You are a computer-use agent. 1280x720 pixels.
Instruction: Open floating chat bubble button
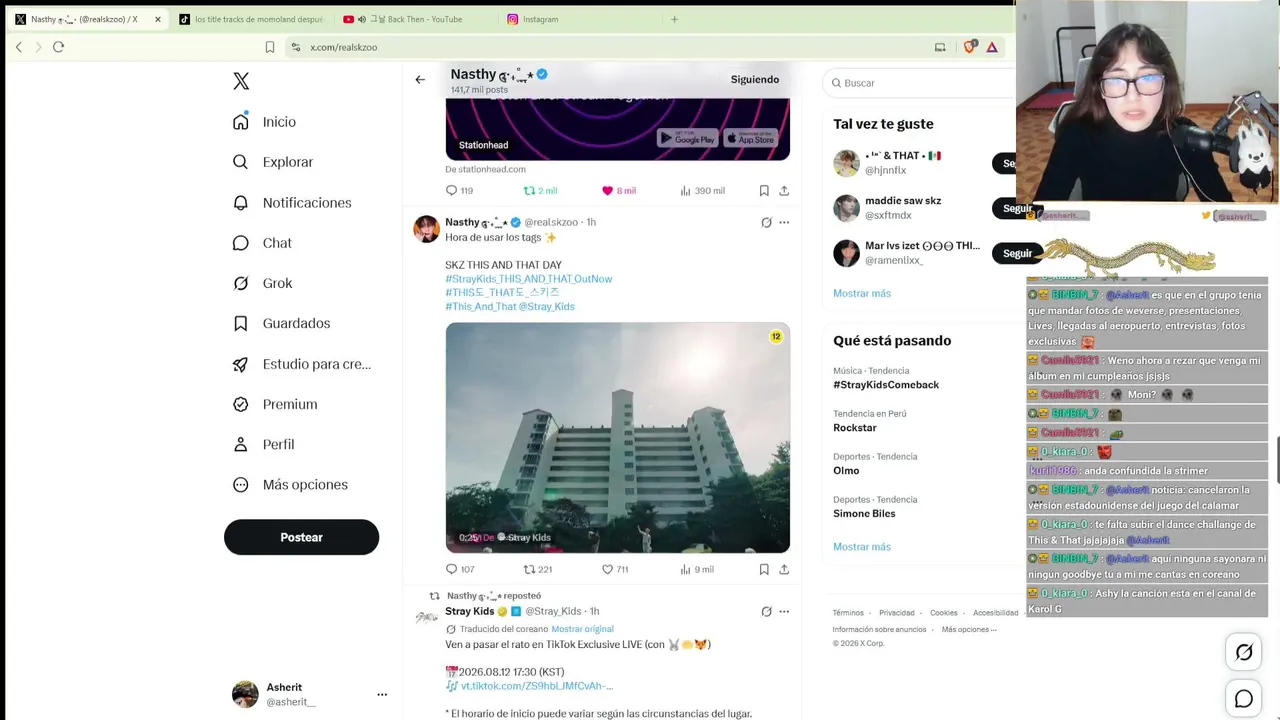[1244, 699]
